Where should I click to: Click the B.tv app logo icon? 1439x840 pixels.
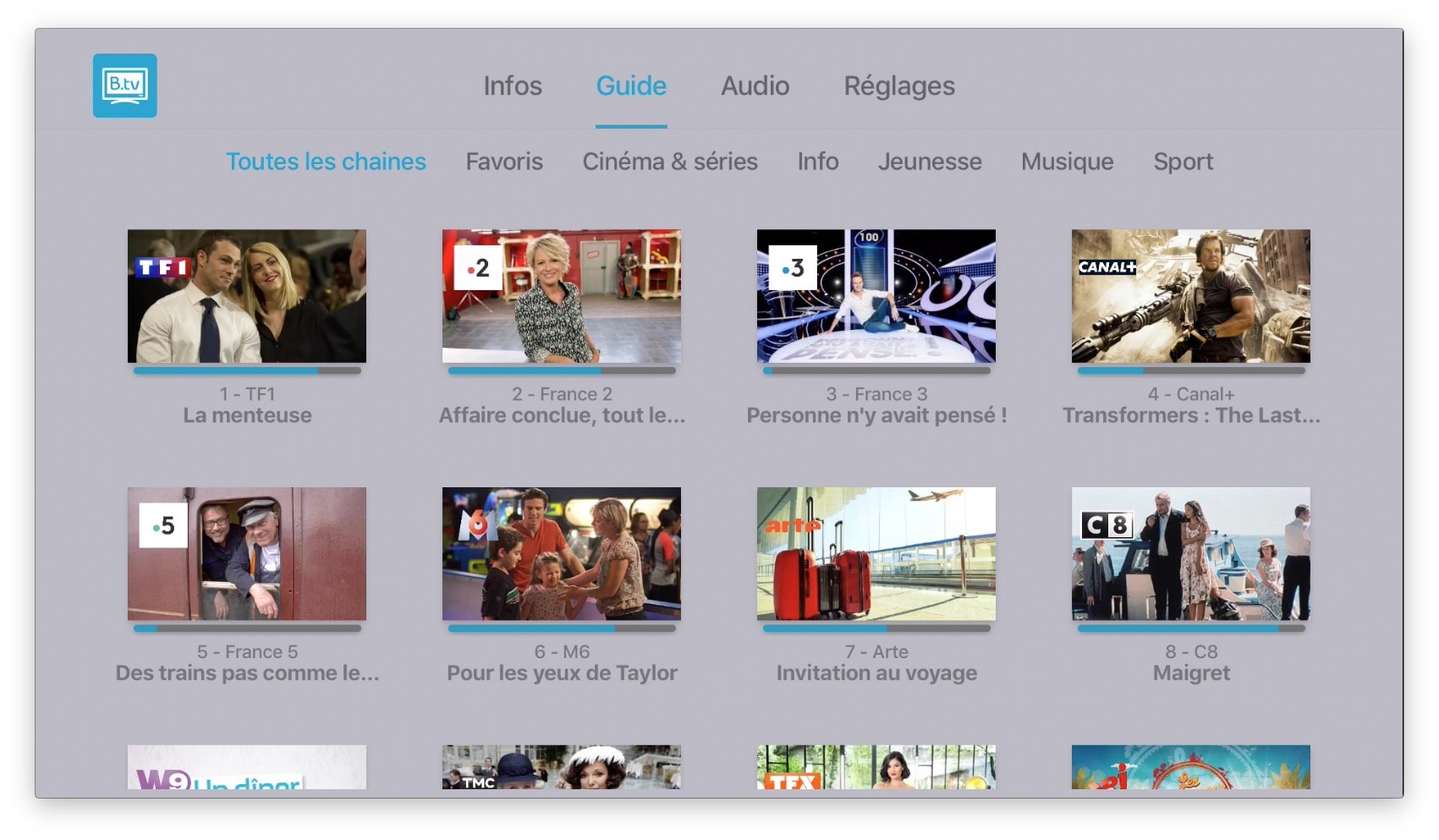(124, 85)
